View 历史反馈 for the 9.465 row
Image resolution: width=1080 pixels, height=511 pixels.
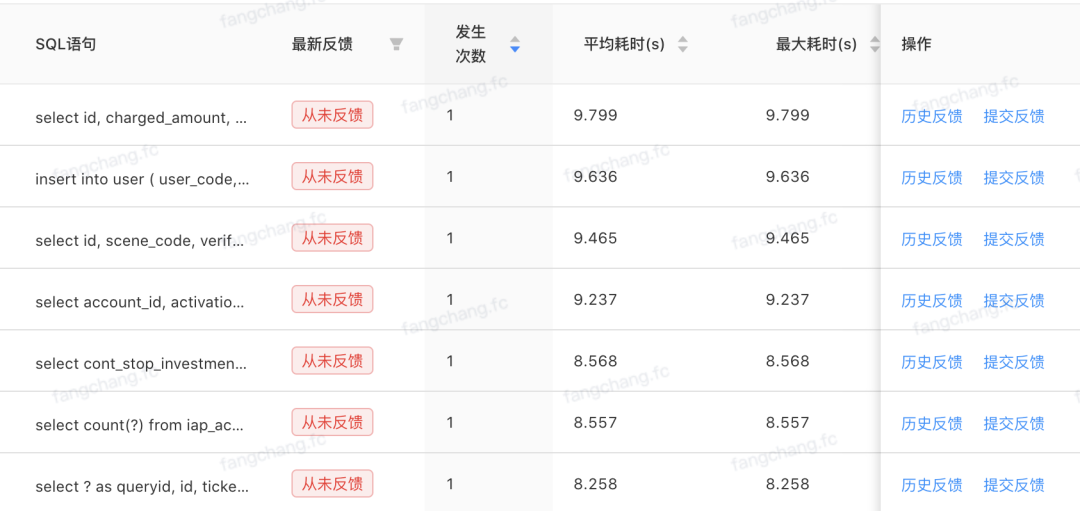tap(931, 239)
